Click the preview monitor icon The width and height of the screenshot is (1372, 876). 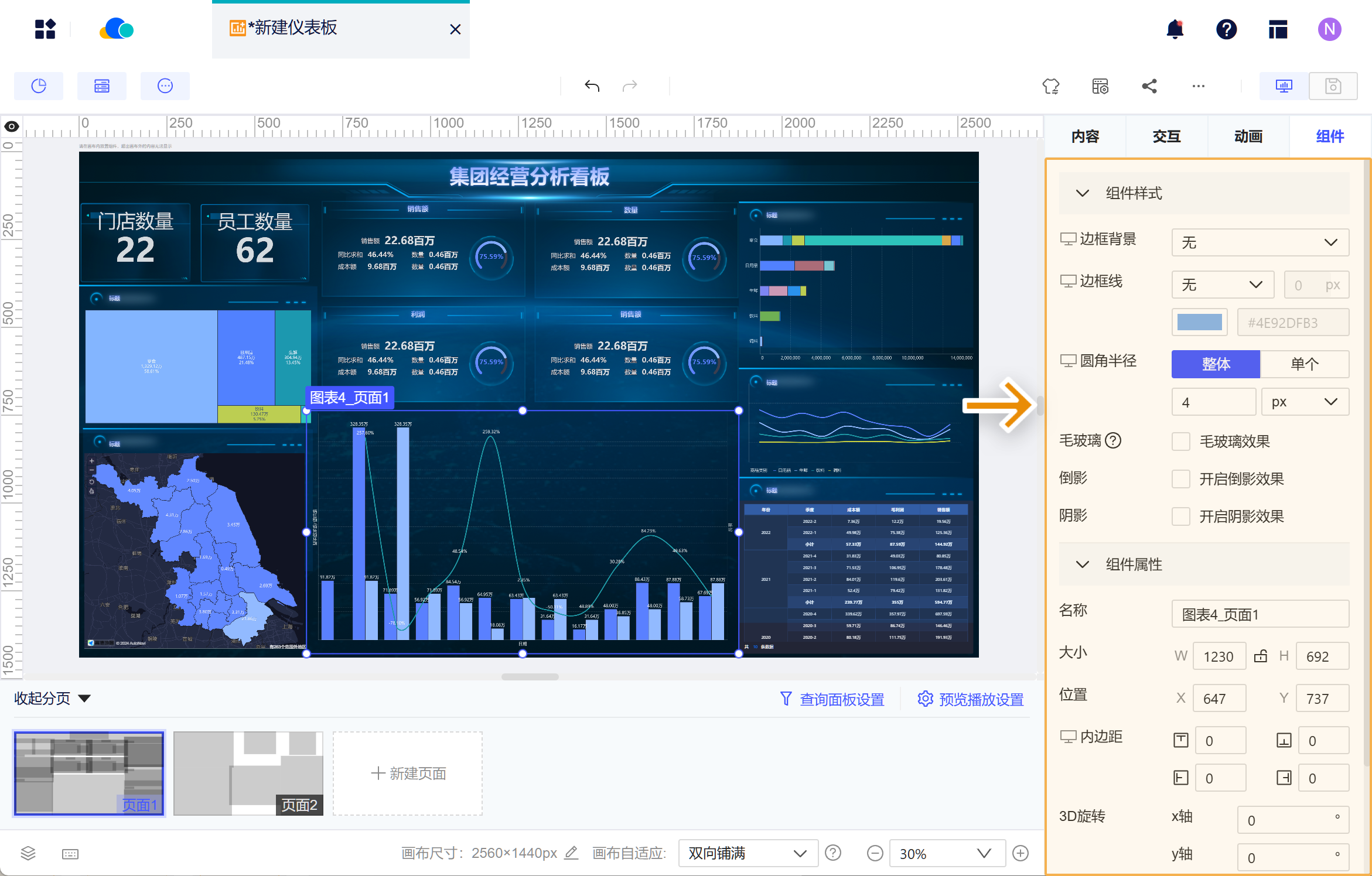pyautogui.click(x=1284, y=86)
